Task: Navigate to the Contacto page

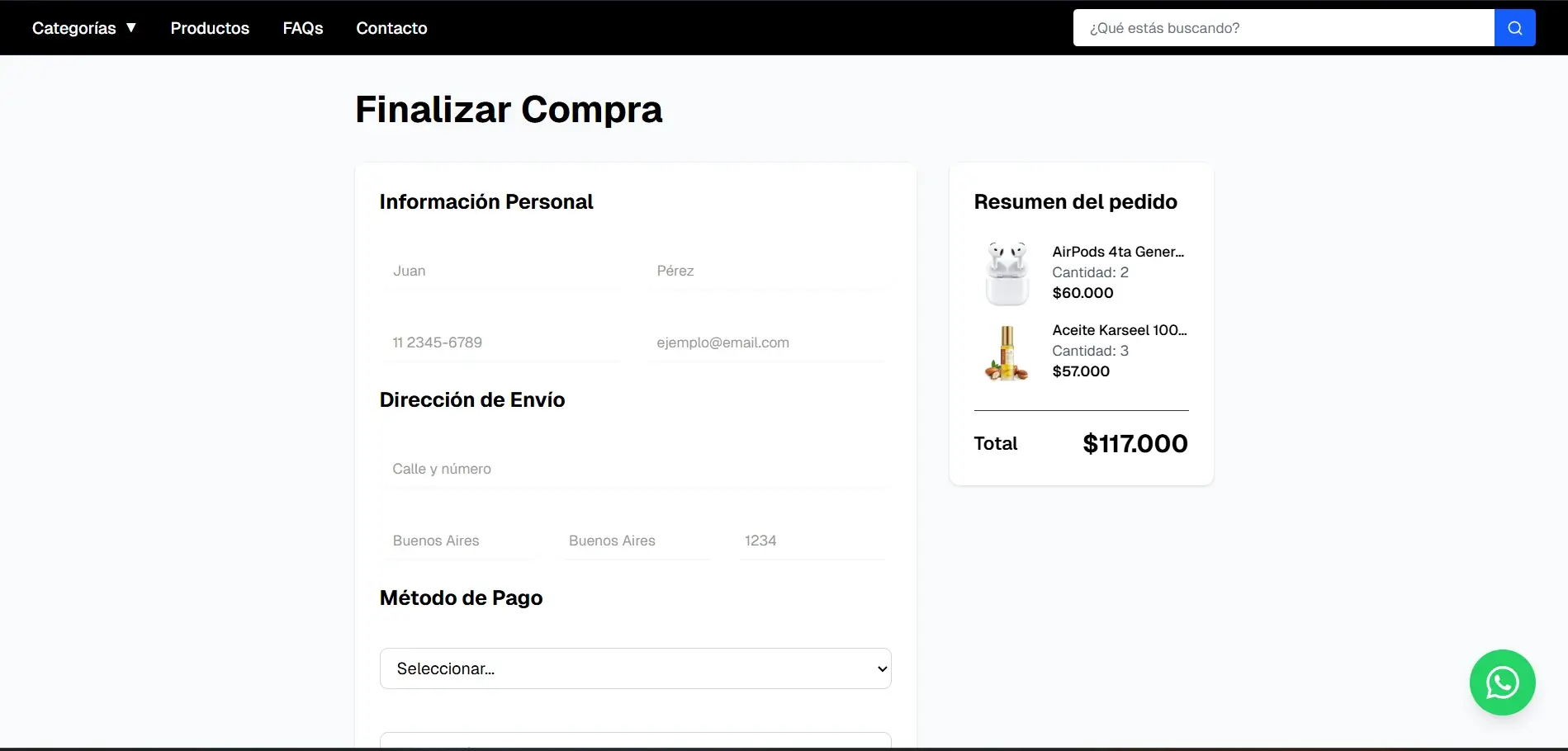Action: click(x=391, y=27)
